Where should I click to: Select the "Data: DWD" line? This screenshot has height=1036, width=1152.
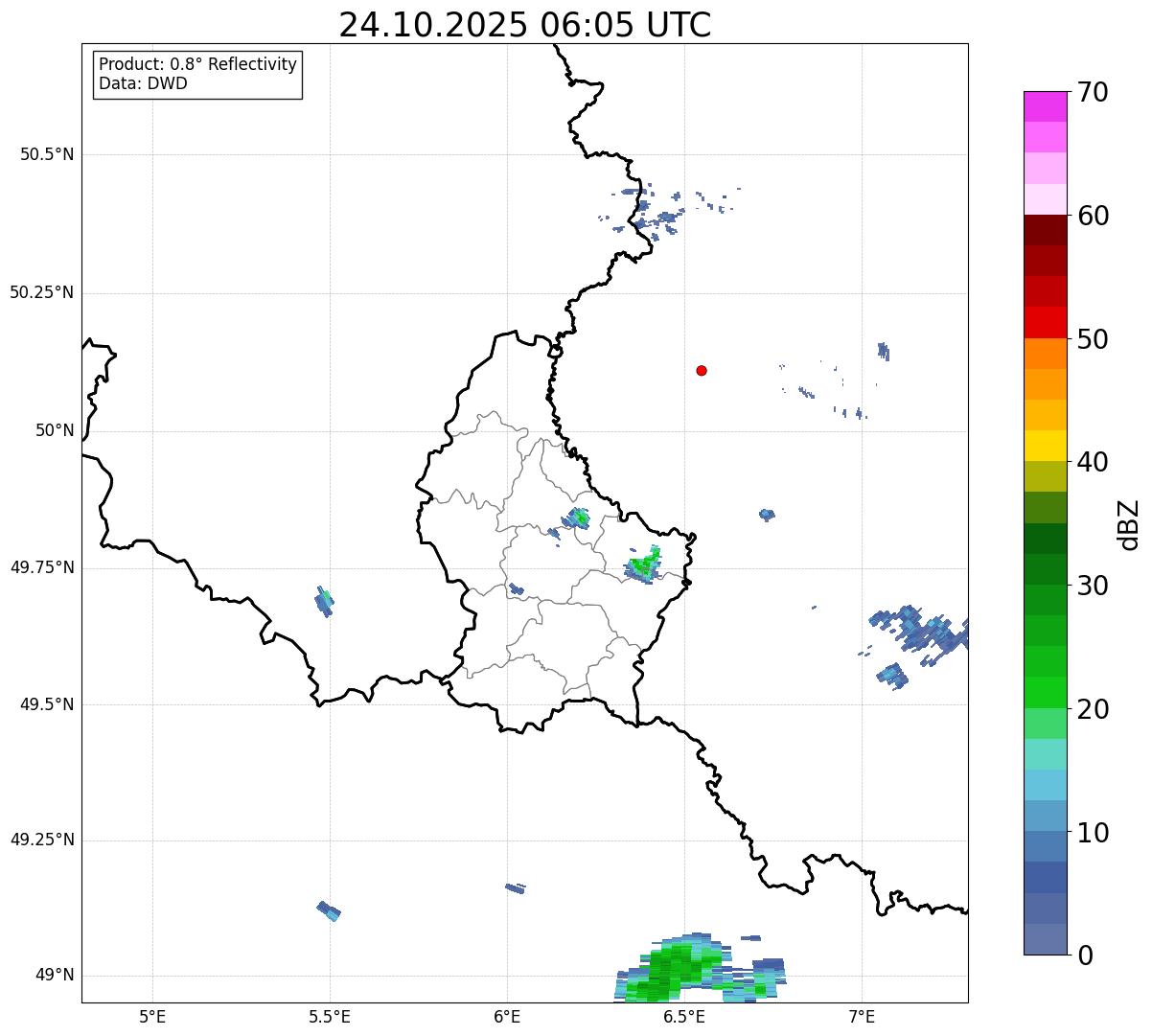[143, 83]
